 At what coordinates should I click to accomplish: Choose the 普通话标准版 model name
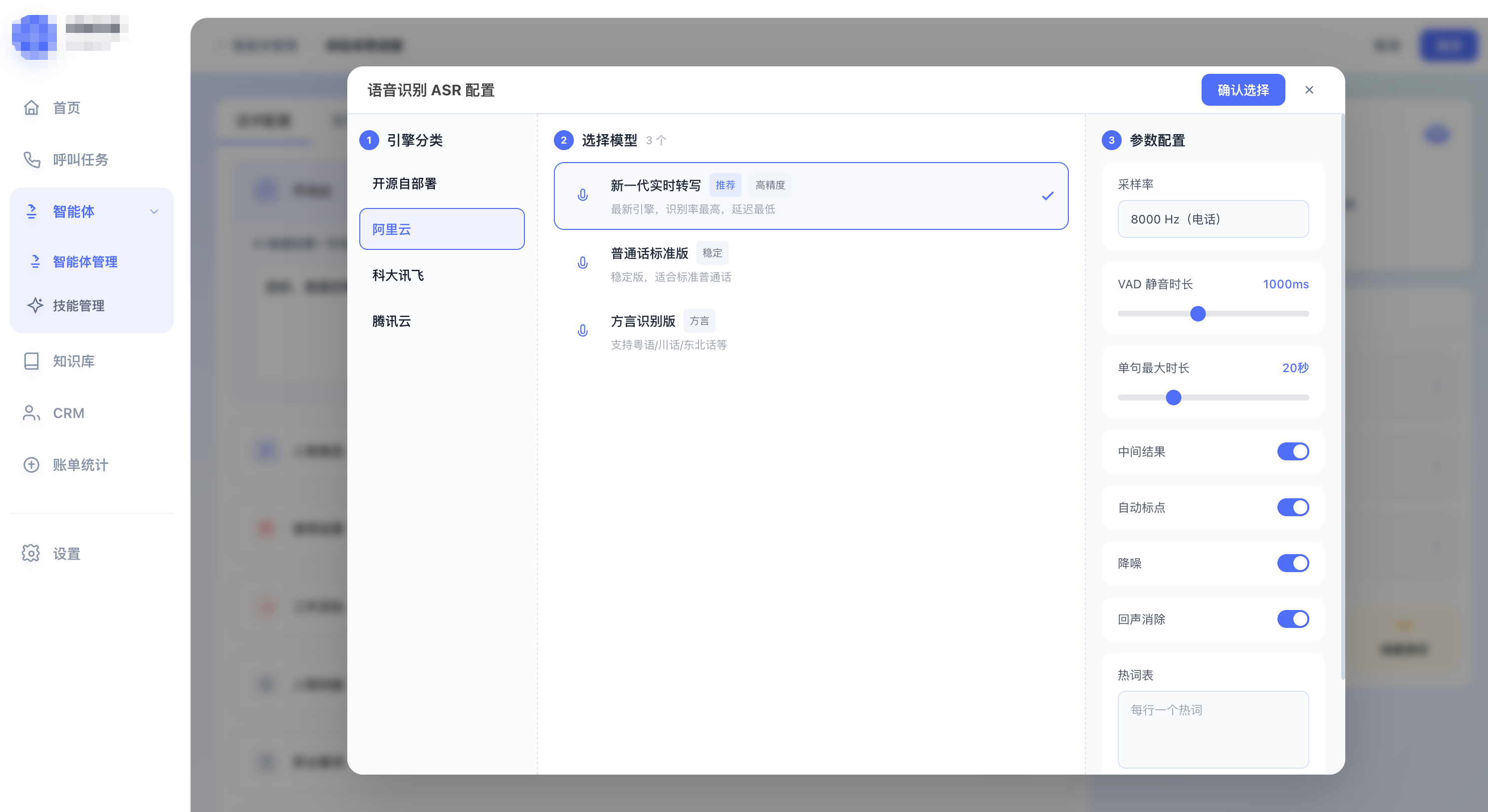[649, 253]
